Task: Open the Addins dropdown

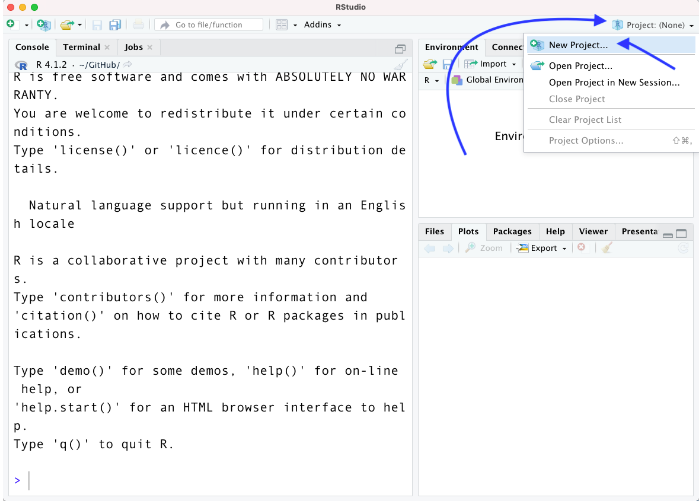Action: pyautogui.click(x=322, y=24)
